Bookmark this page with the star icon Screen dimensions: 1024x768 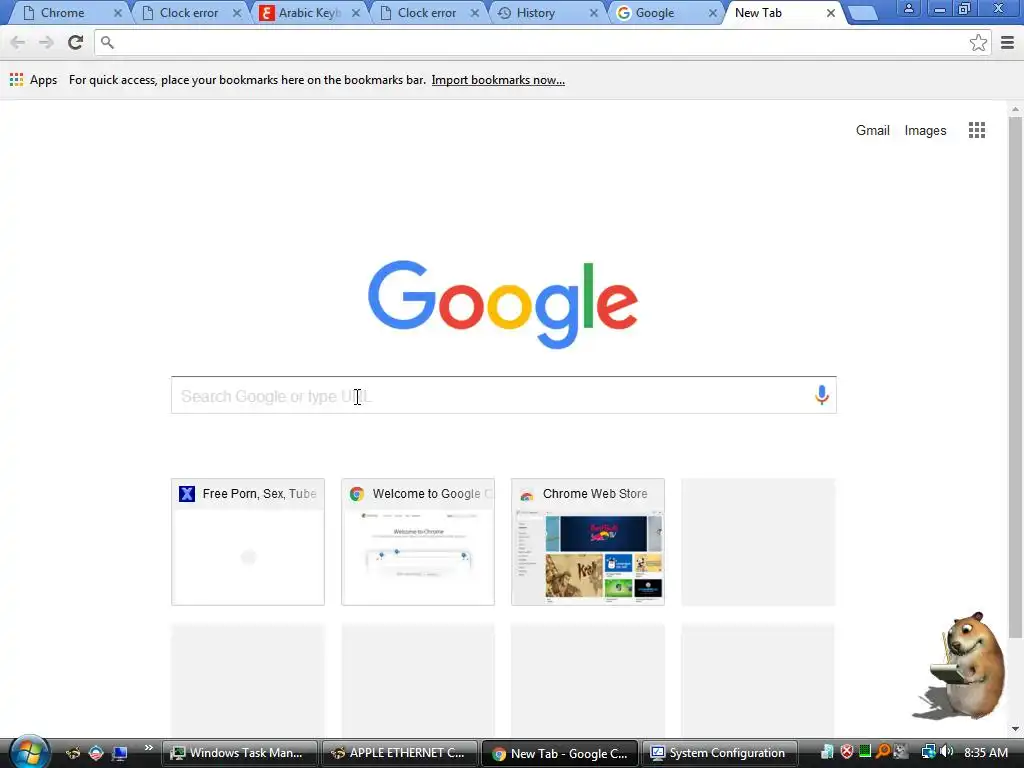pyautogui.click(x=978, y=42)
